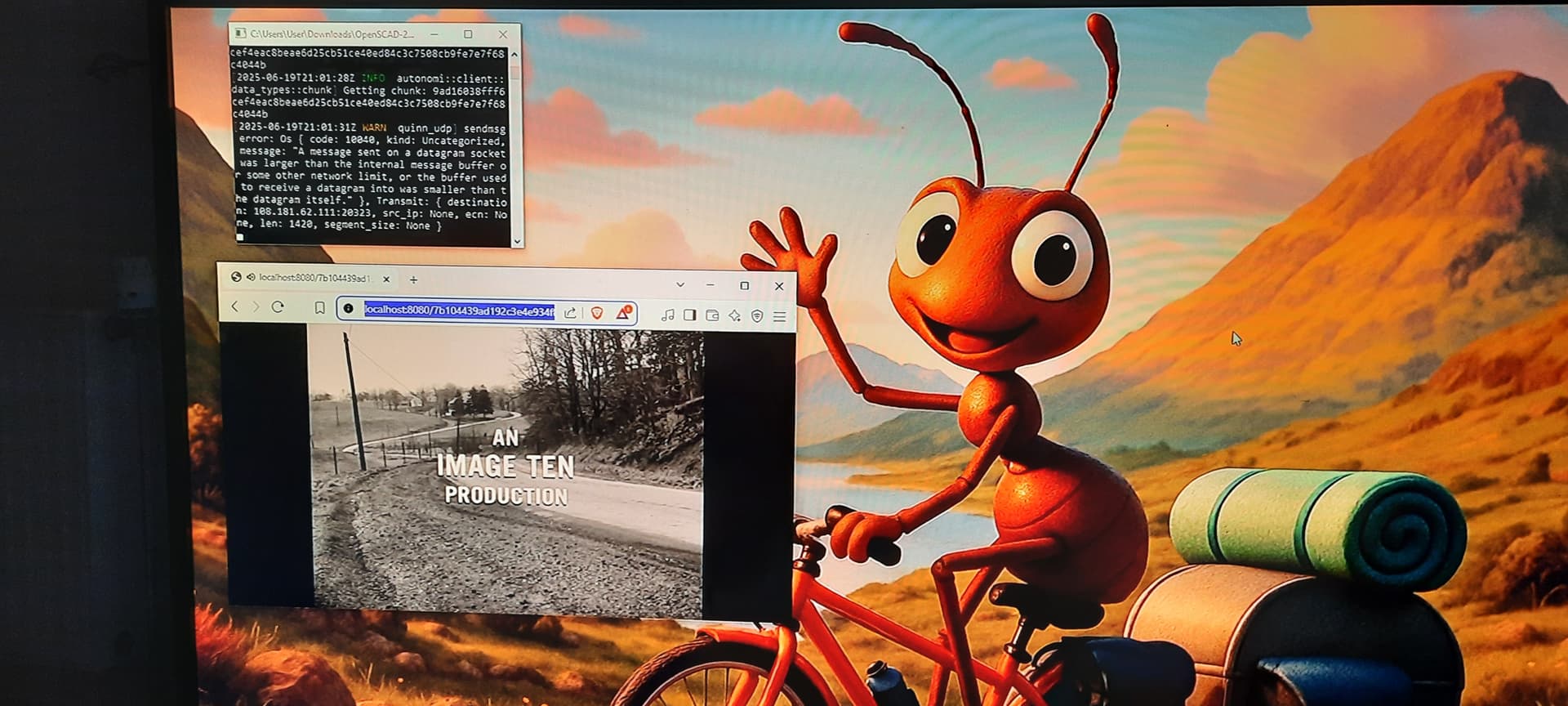Open Brave VPN shield icon
This screenshot has width=1568, height=706.
point(757,316)
